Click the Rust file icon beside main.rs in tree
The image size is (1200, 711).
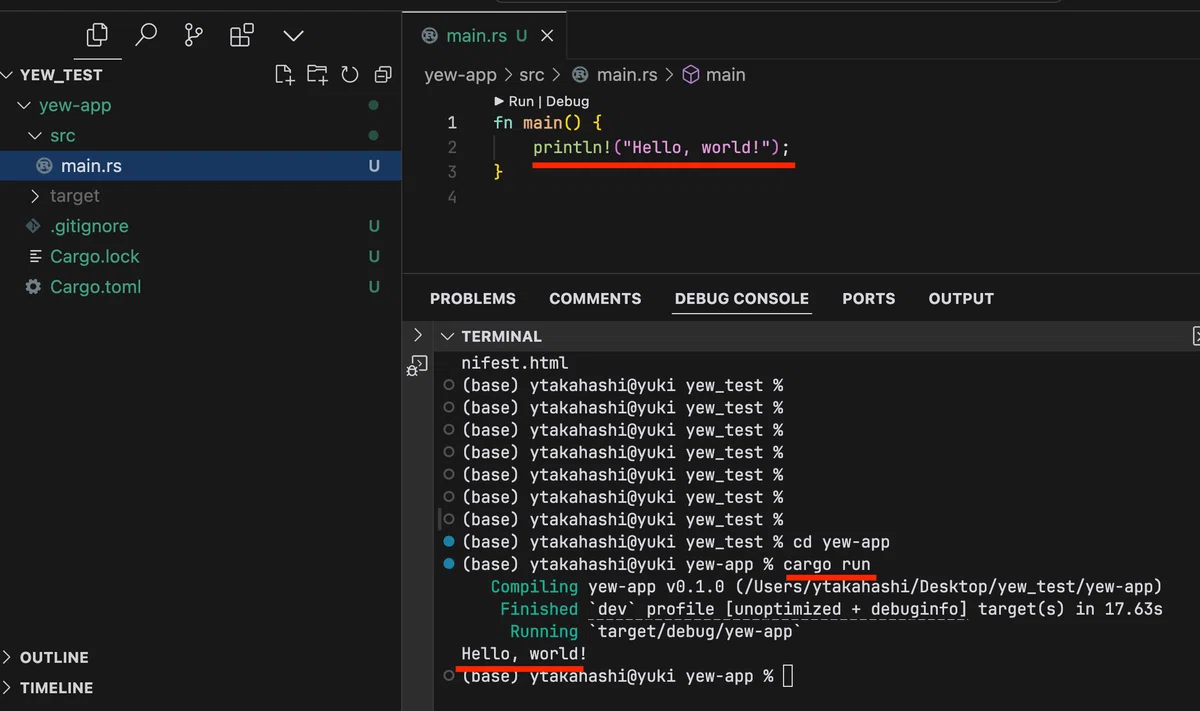(44, 166)
